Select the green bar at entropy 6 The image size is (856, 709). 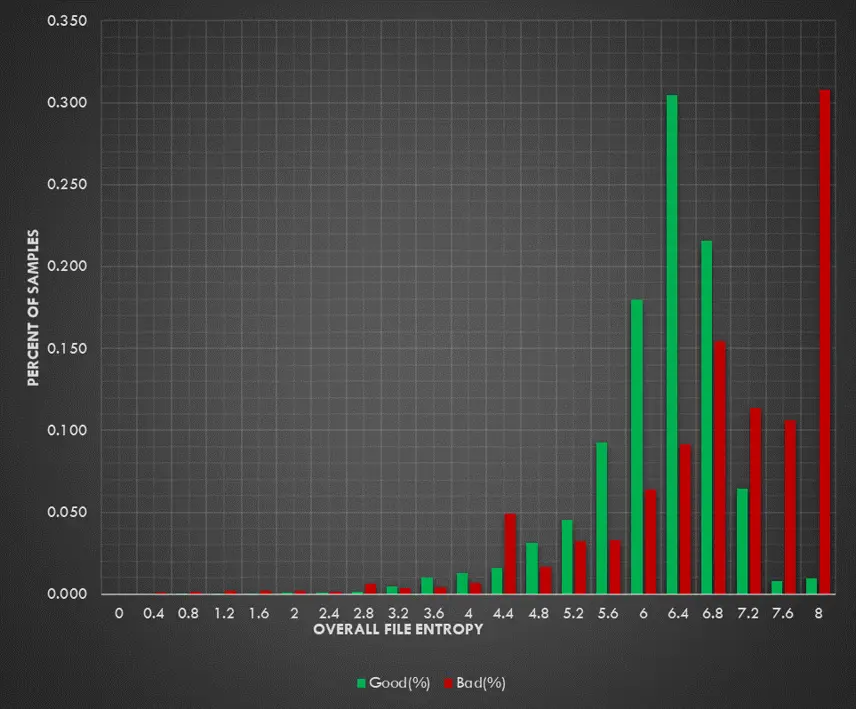(x=637, y=447)
